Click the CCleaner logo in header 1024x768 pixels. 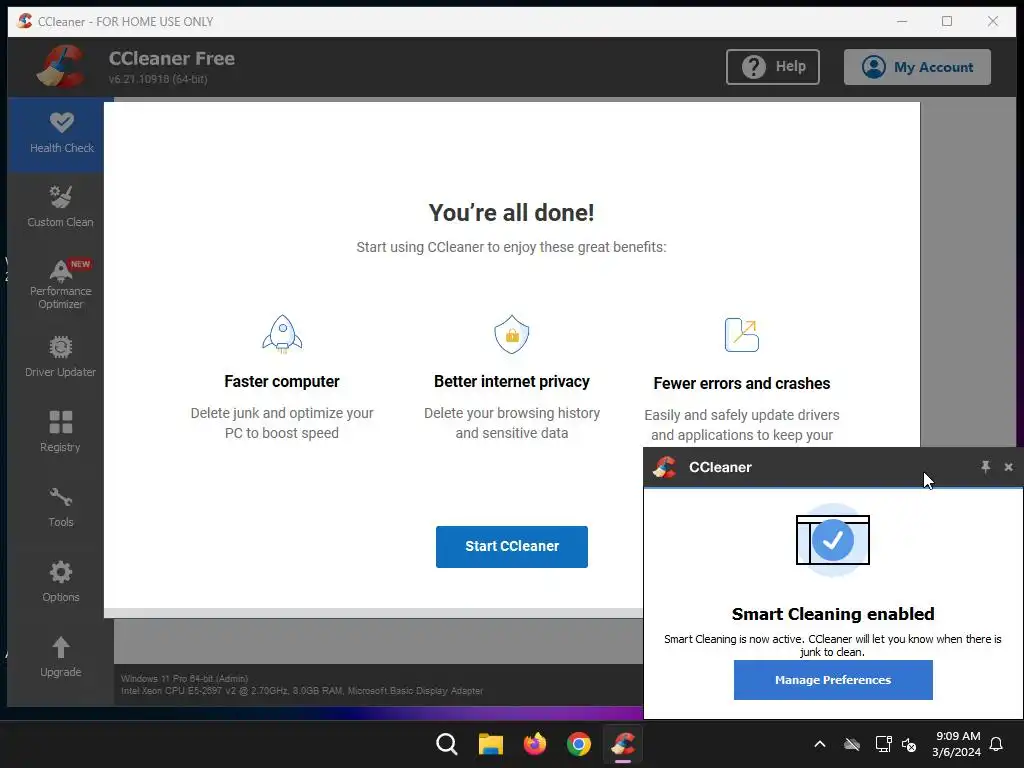pyautogui.click(x=61, y=66)
